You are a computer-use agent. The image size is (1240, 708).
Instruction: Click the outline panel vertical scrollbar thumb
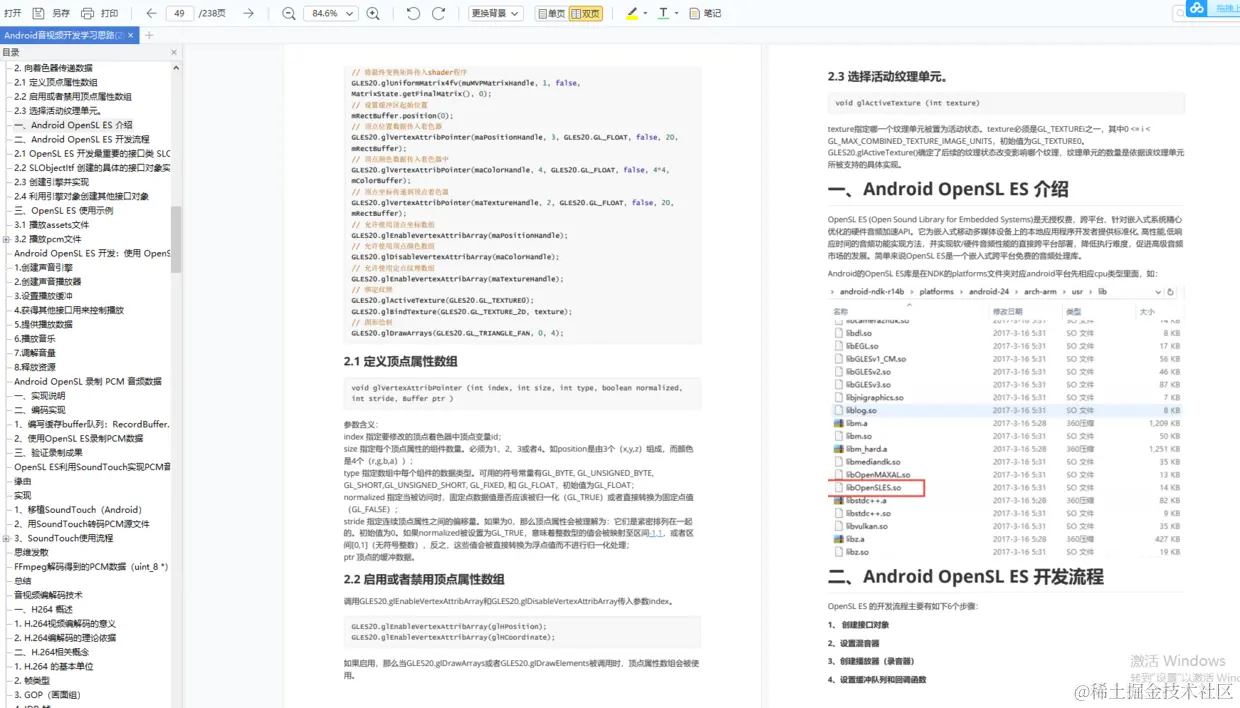click(x=176, y=240)
